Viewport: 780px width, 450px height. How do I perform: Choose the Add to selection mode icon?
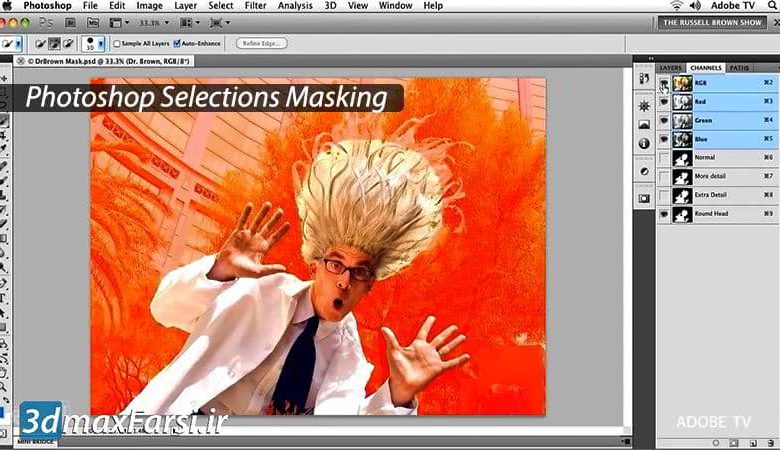point(55,44)
